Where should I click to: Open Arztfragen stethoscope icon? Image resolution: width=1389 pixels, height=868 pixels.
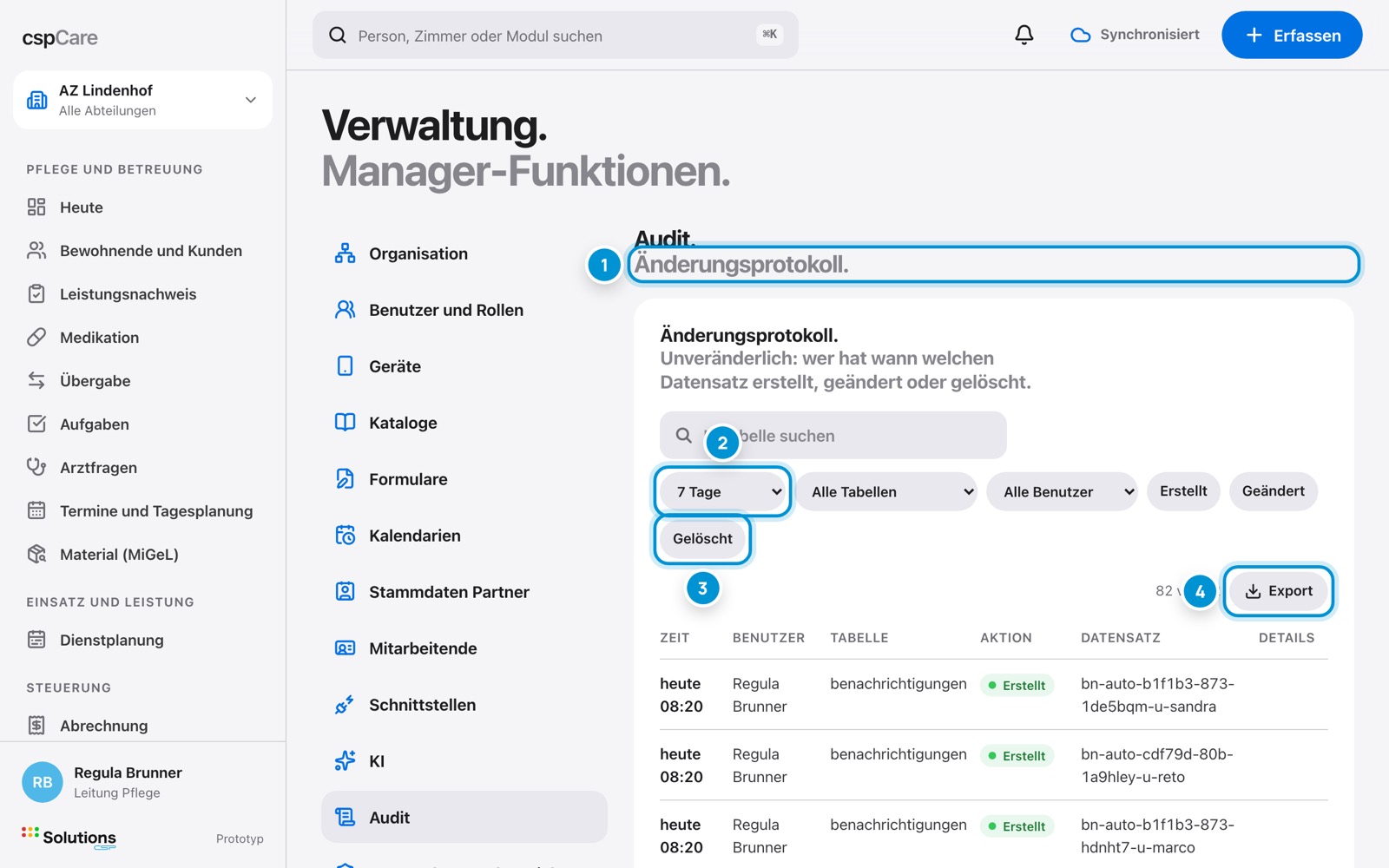click(x=36, y=467)
